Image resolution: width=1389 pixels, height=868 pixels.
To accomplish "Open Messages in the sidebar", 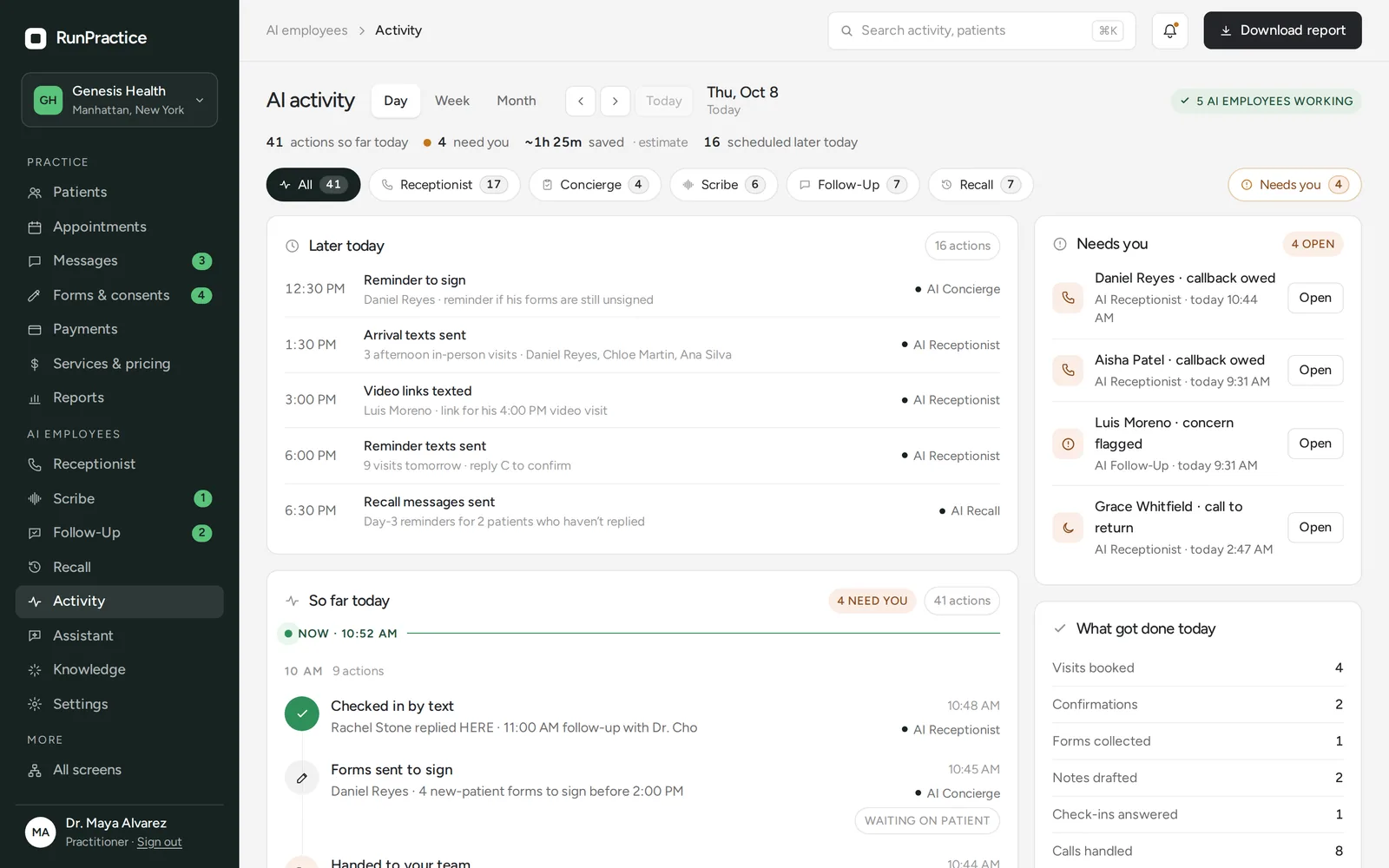I will tap(120, 260).
